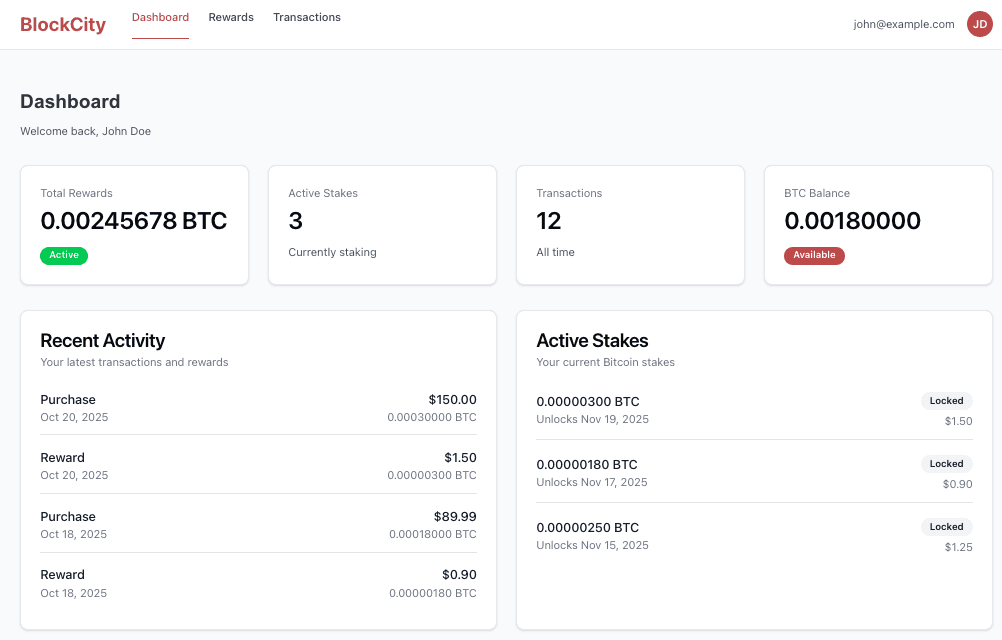The height and width of the screenshot is (640, 1002).
Task: Switch to the Rewards tab
Action: (x=230, y=17)
